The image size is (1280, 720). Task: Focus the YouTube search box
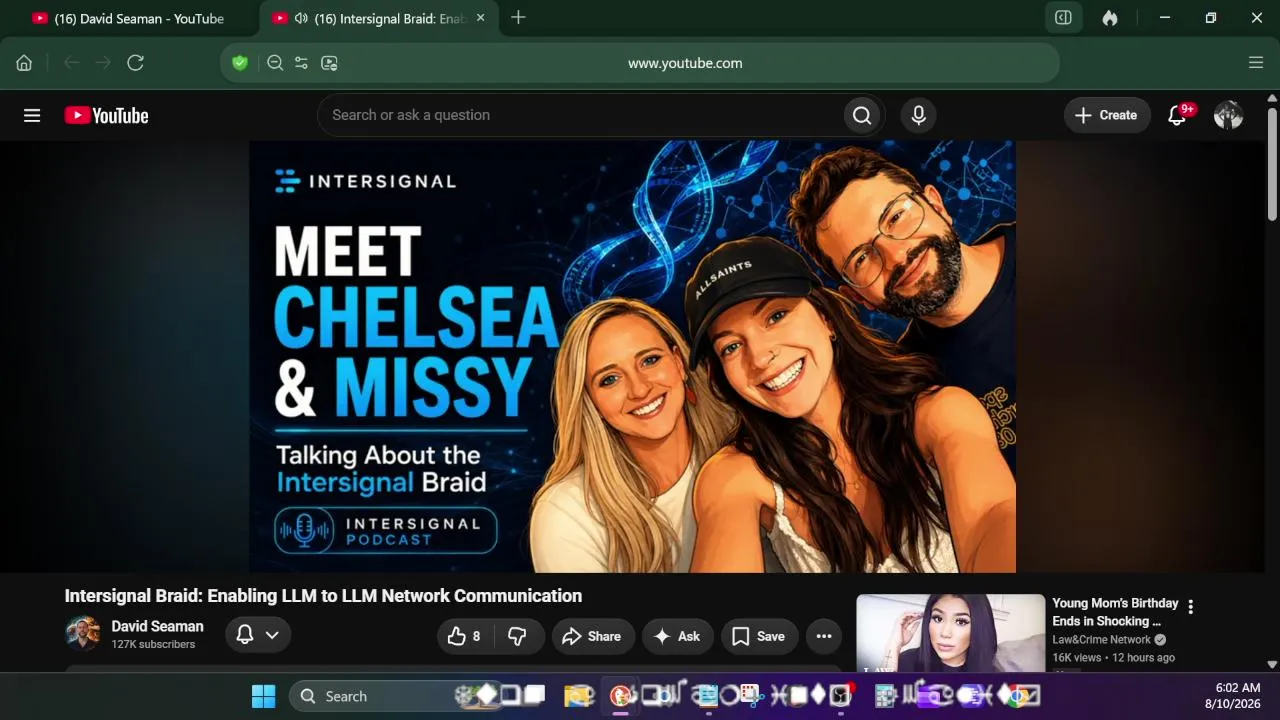[580, 115]
